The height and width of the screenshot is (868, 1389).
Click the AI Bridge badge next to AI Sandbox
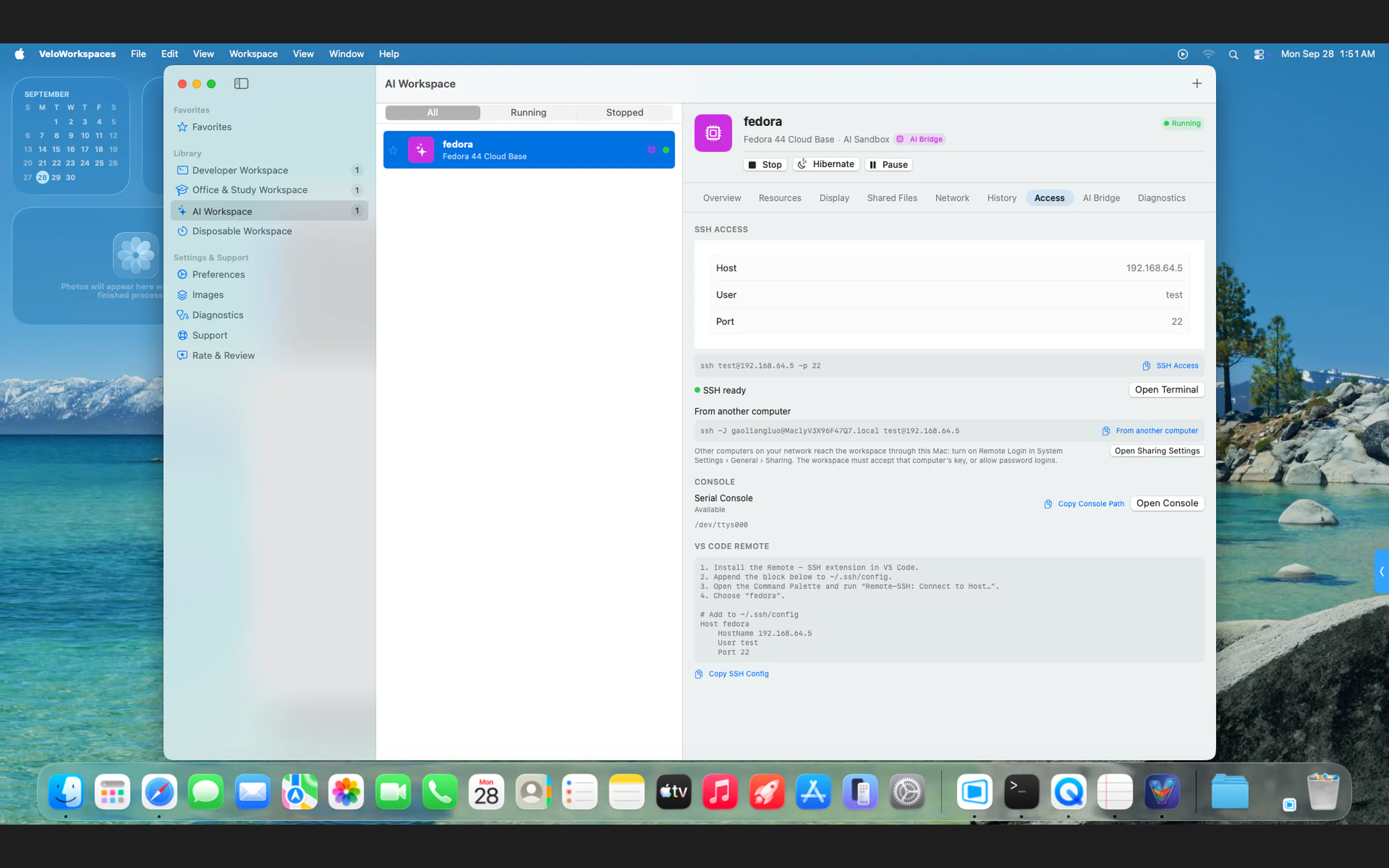tap(920, 139)
